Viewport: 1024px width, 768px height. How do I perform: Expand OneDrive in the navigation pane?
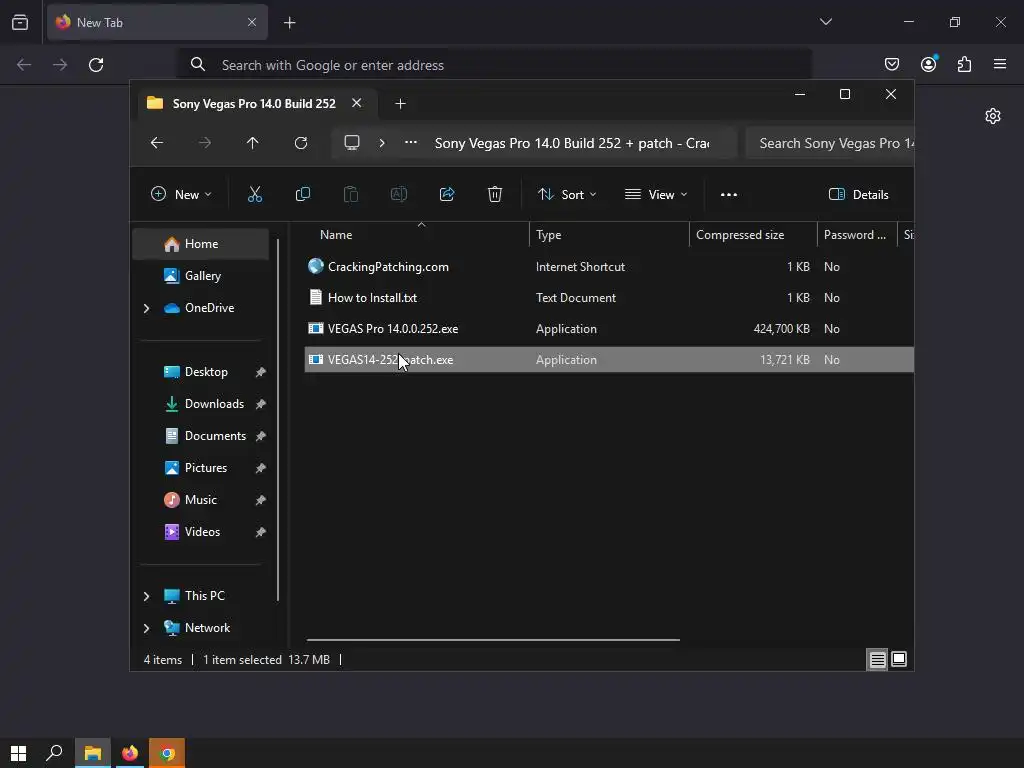tap(146, 308)
